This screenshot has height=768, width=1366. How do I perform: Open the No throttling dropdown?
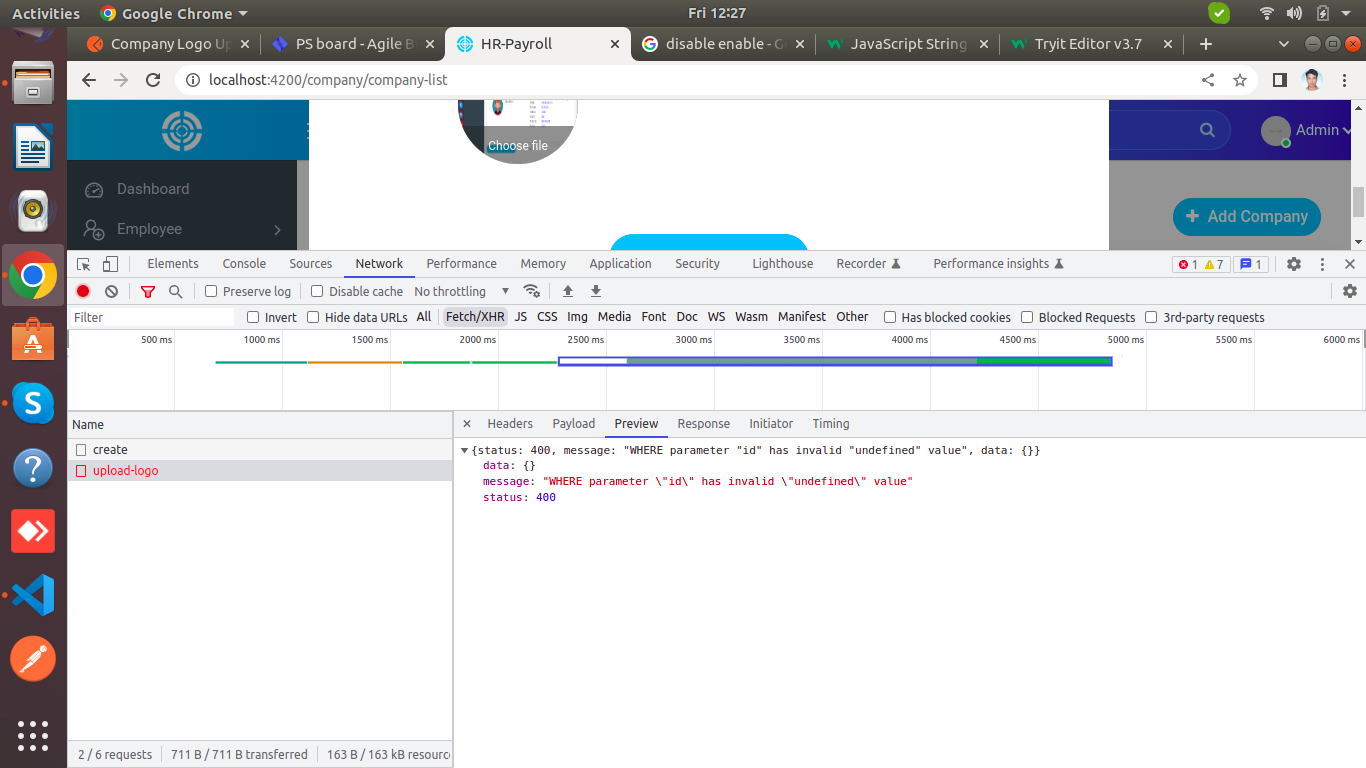pos(461,291)
